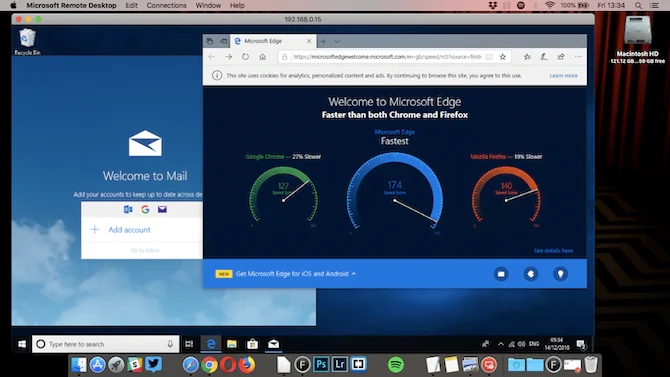The width and height of the screenshot is (670, 377).
Task: Click the Type here to search box
Action: (106, 344)
